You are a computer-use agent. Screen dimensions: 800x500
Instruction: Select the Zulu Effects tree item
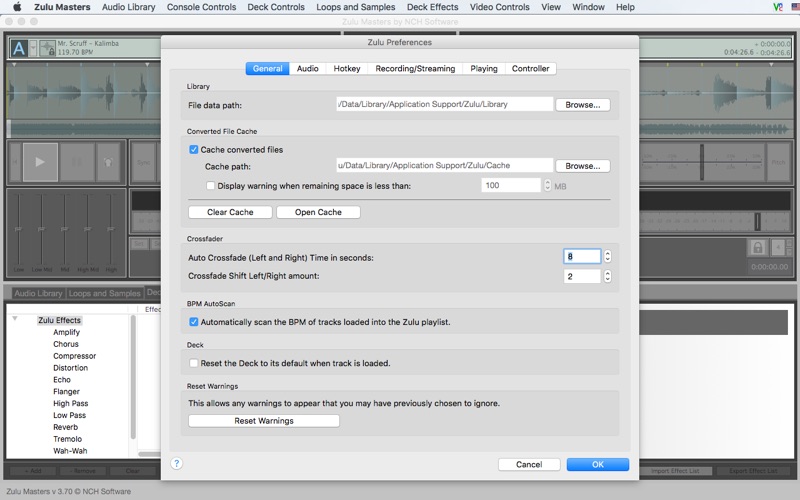pos(59,320)
